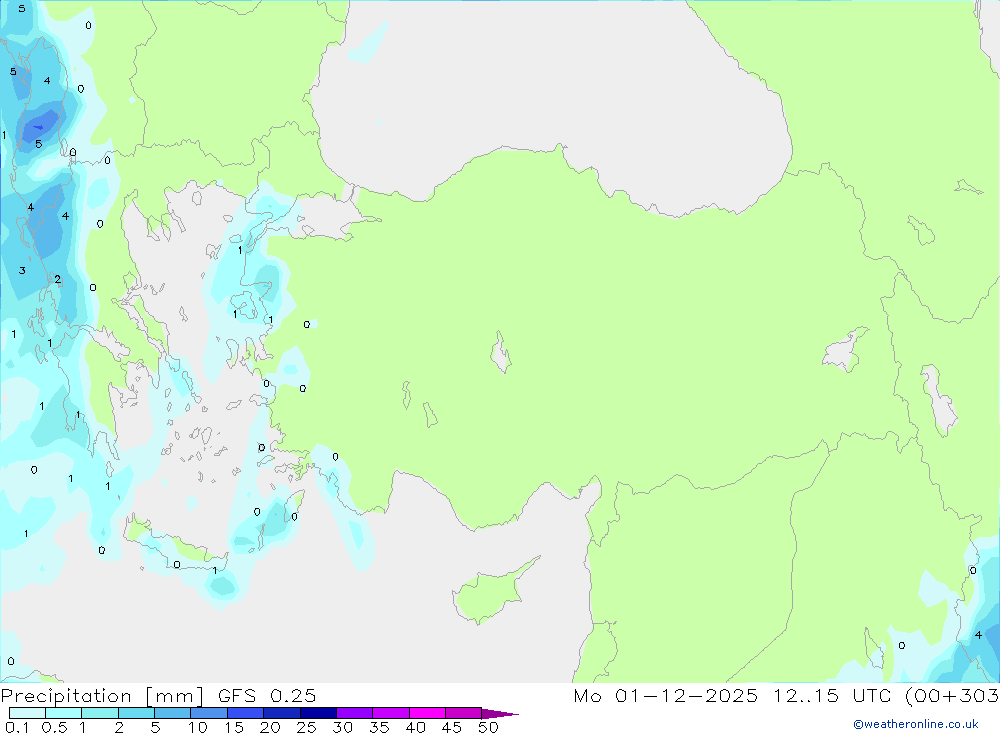
Task: Click the '0.1' legend scale label
Action: [x=17, y=727]
